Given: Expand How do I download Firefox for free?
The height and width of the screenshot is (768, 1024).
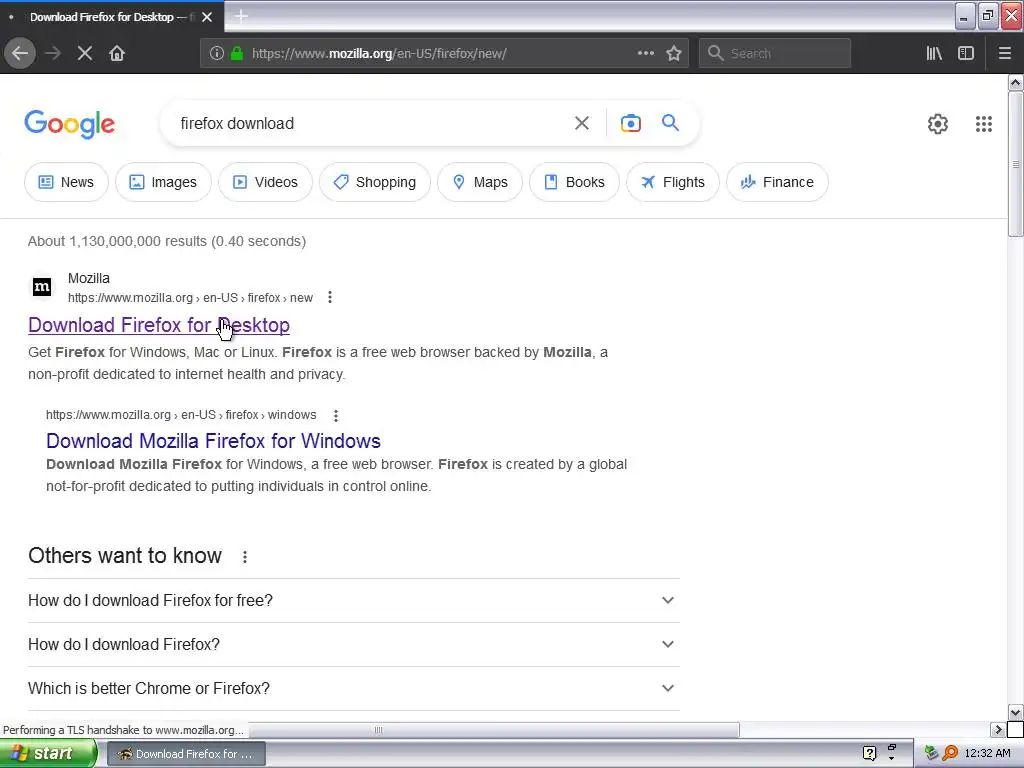Looking at the screenshot, I should click(353, 600).
